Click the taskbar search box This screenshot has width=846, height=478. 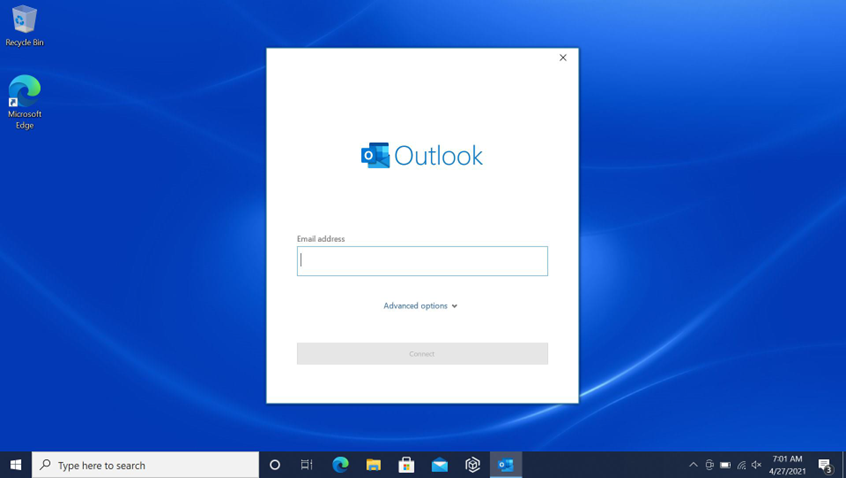[x=146, y=465]
